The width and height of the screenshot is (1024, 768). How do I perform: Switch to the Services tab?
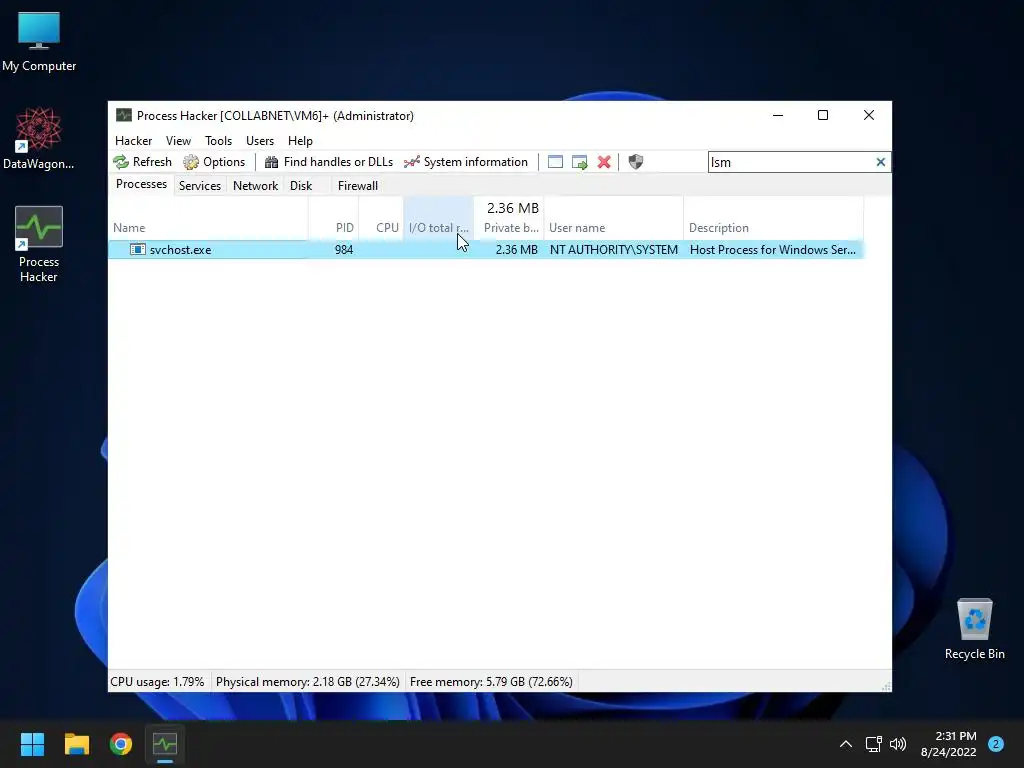(x=200, y=185)
